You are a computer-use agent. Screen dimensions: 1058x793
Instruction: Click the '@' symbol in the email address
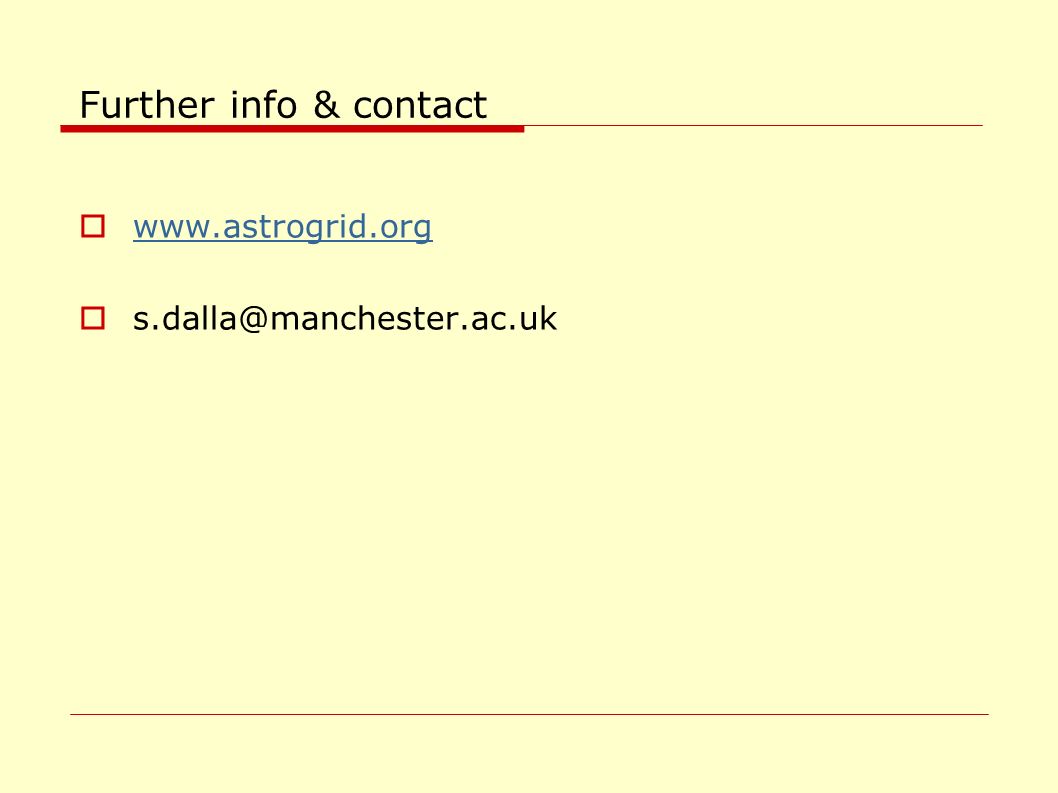pyautogui.click(x=253, y=319)
